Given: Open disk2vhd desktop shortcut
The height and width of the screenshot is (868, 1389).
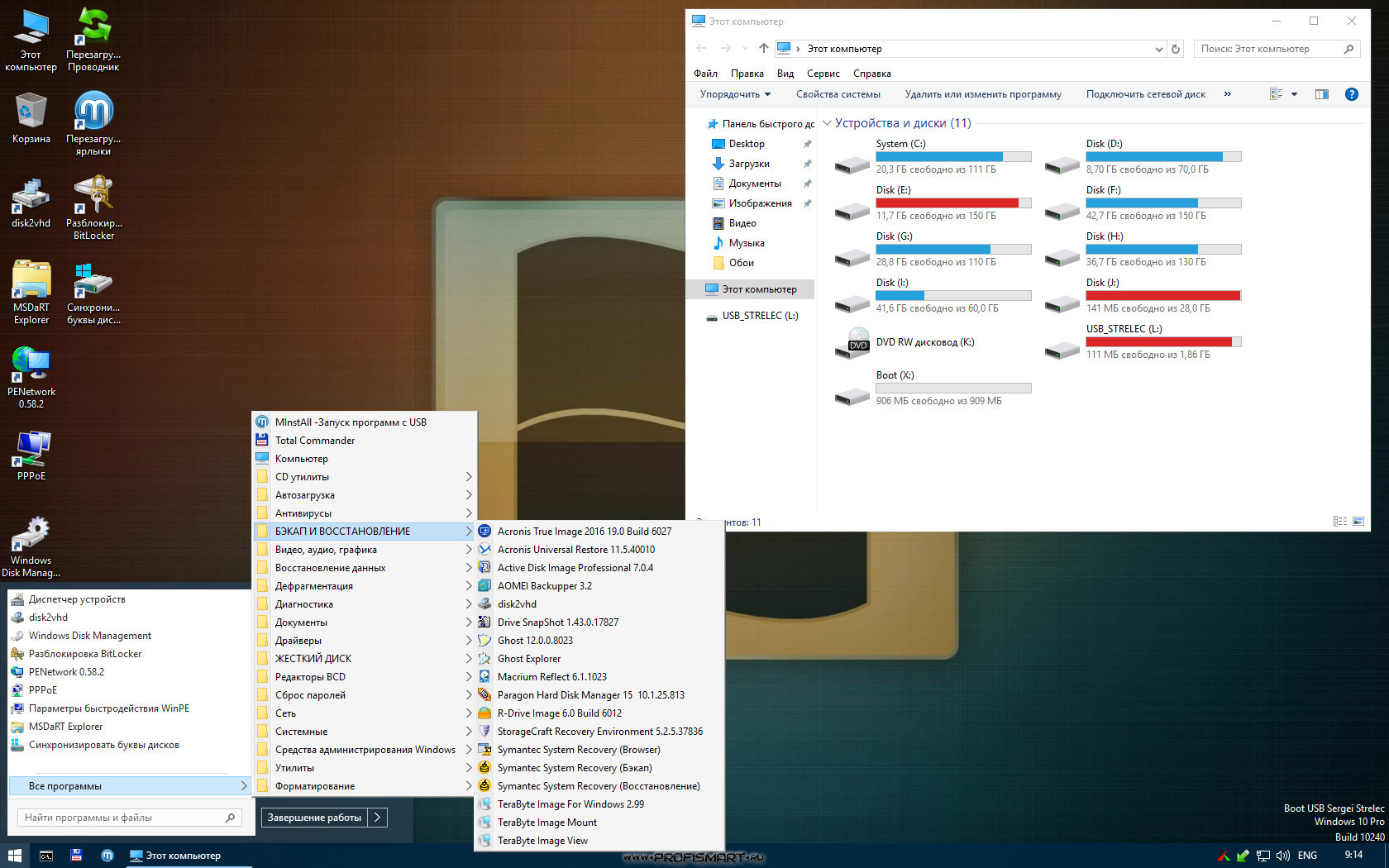Looking at the screenshot, I should point(31,204).
